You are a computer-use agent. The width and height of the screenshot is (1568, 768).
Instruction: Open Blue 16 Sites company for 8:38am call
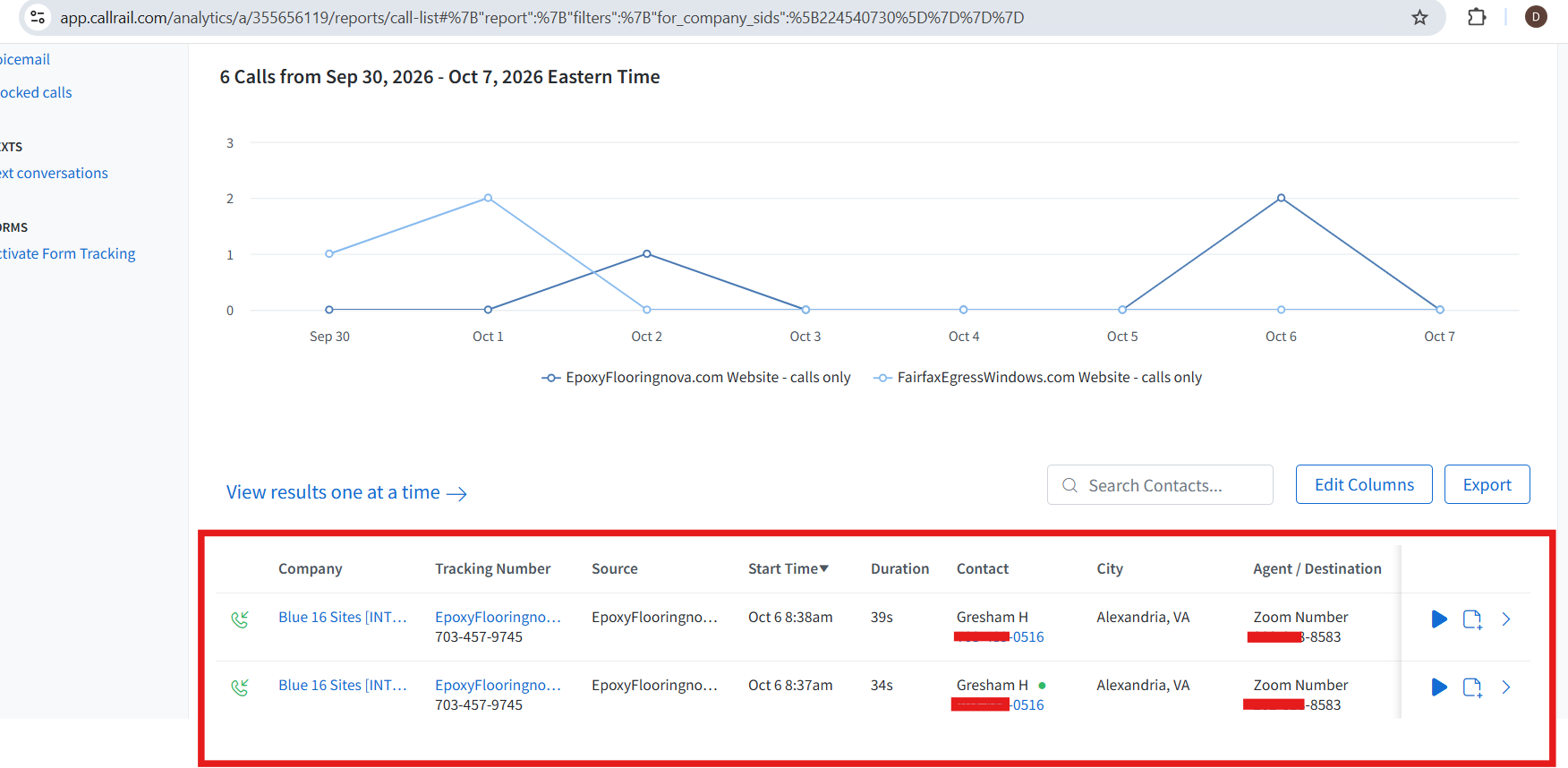coord(343,617)
